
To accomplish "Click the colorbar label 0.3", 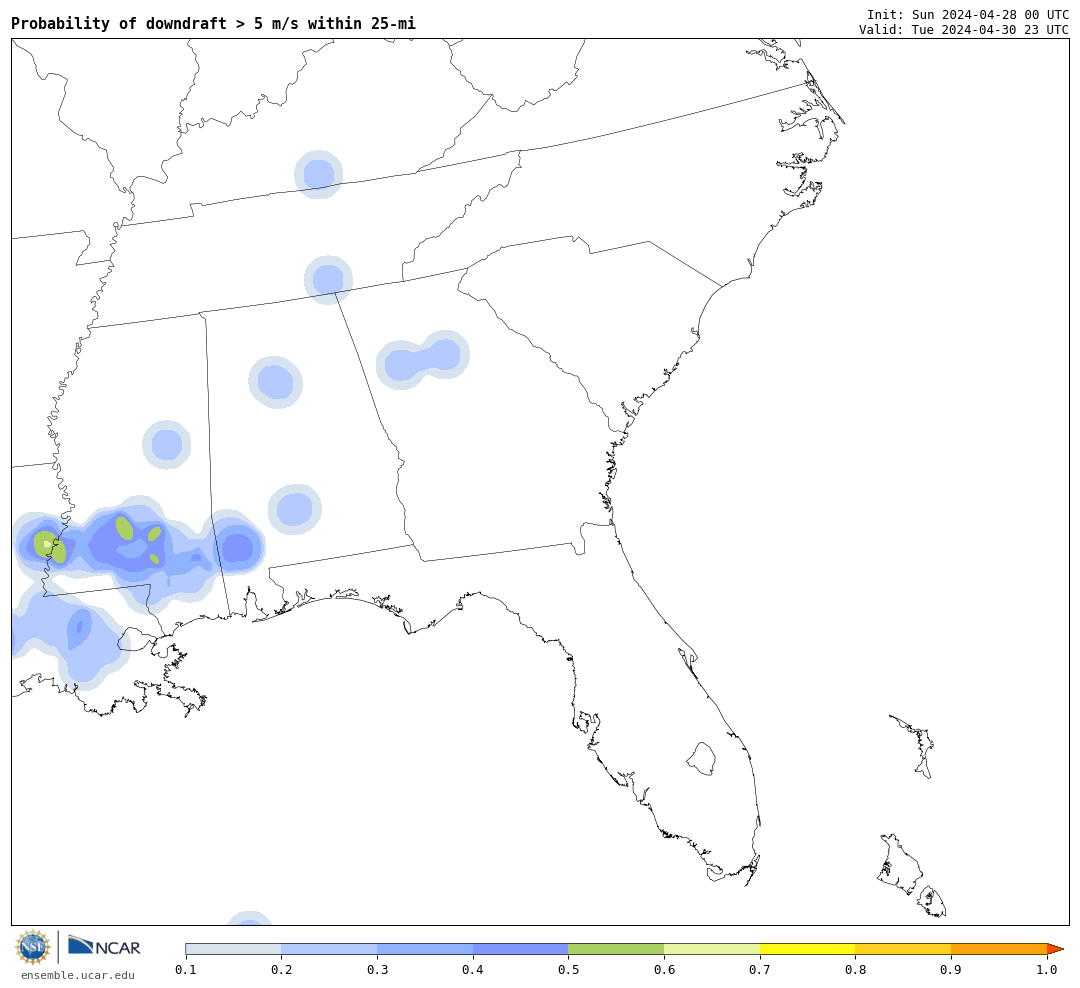I will pyautogui.click(x=377, y=970).
